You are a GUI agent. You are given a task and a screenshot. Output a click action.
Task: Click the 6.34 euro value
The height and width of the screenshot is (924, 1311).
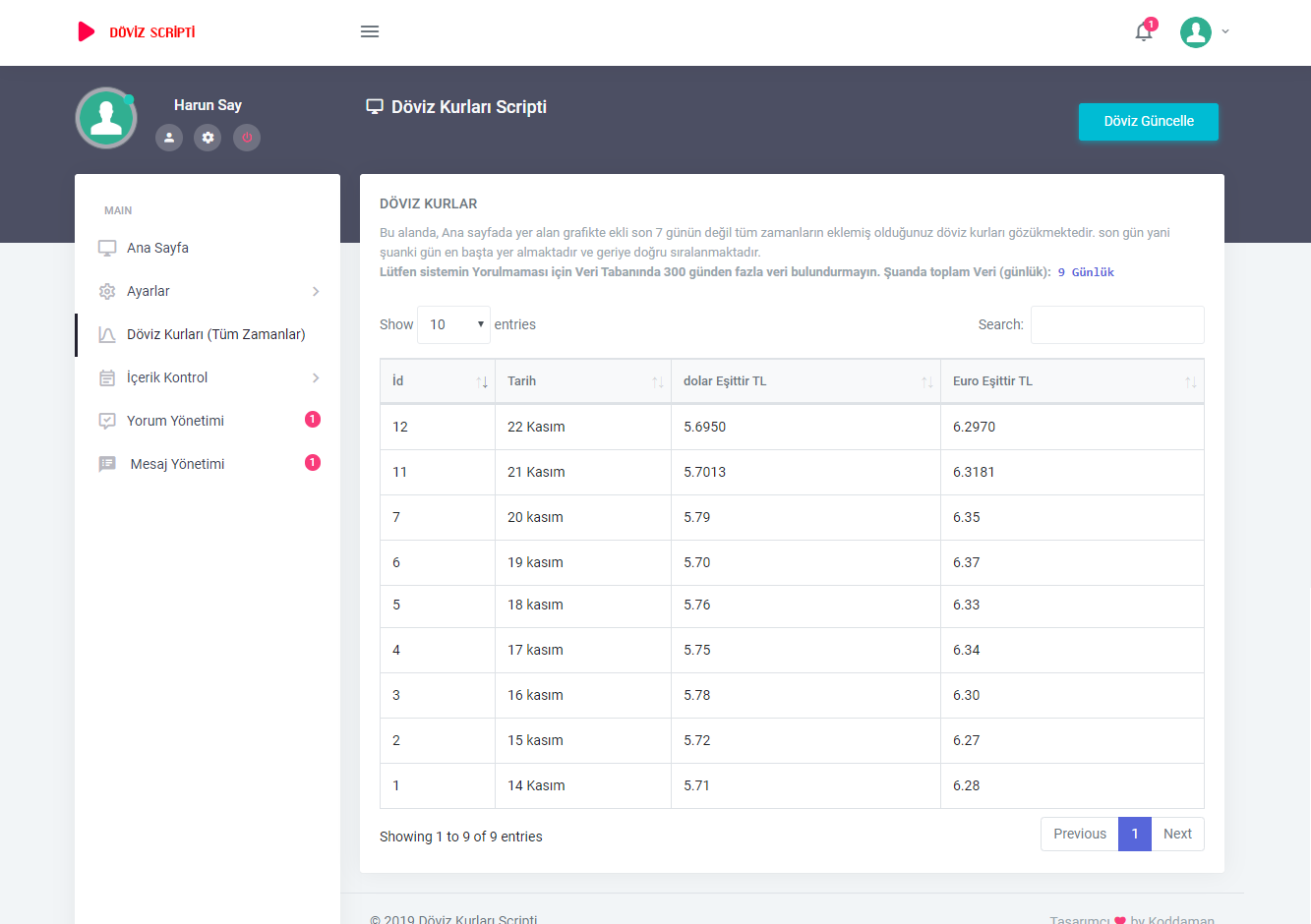pos(967,650)
